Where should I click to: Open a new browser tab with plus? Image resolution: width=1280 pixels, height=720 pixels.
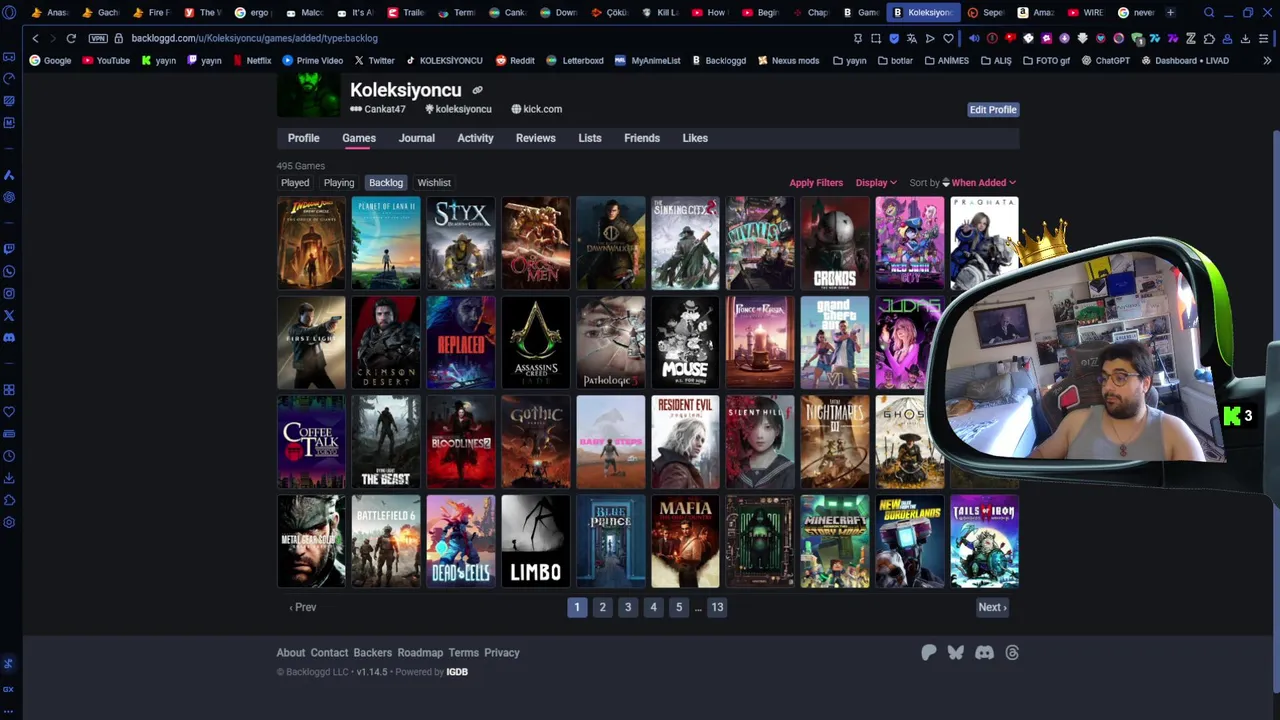[x=1170, y=13]
